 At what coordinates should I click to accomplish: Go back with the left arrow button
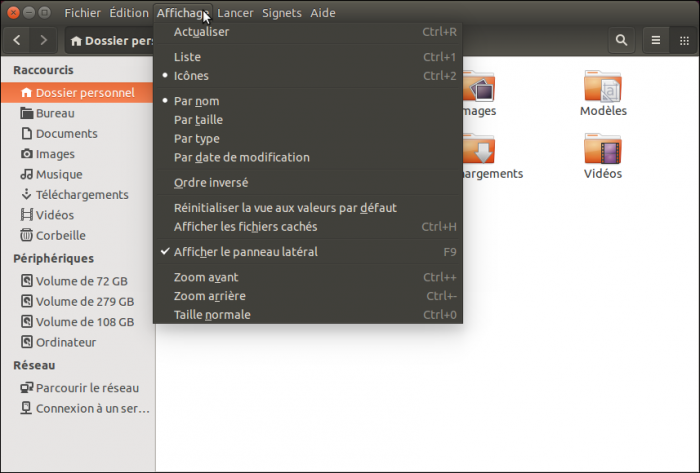pyautogui.click(x=19, y=40)
